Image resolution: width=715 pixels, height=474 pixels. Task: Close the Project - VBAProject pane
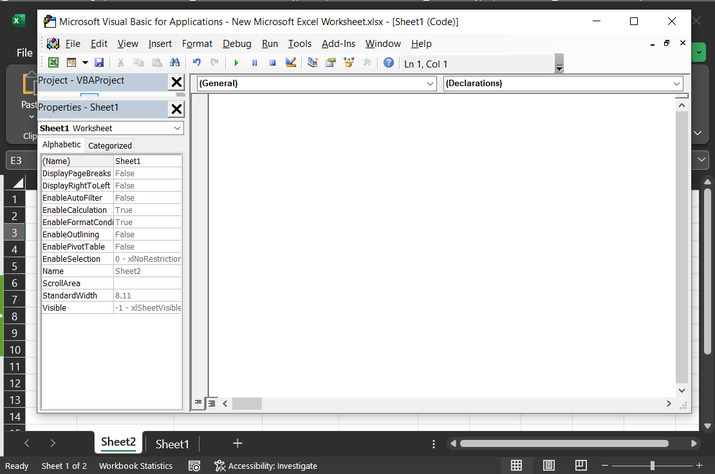point(176,82)
